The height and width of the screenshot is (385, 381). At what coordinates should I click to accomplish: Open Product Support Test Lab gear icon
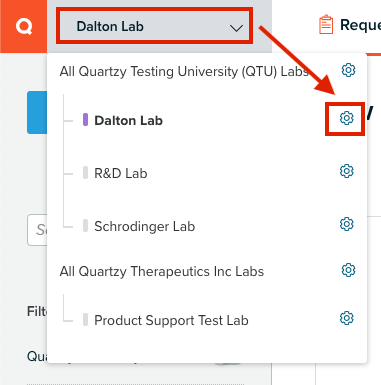(x=346, y=318)
